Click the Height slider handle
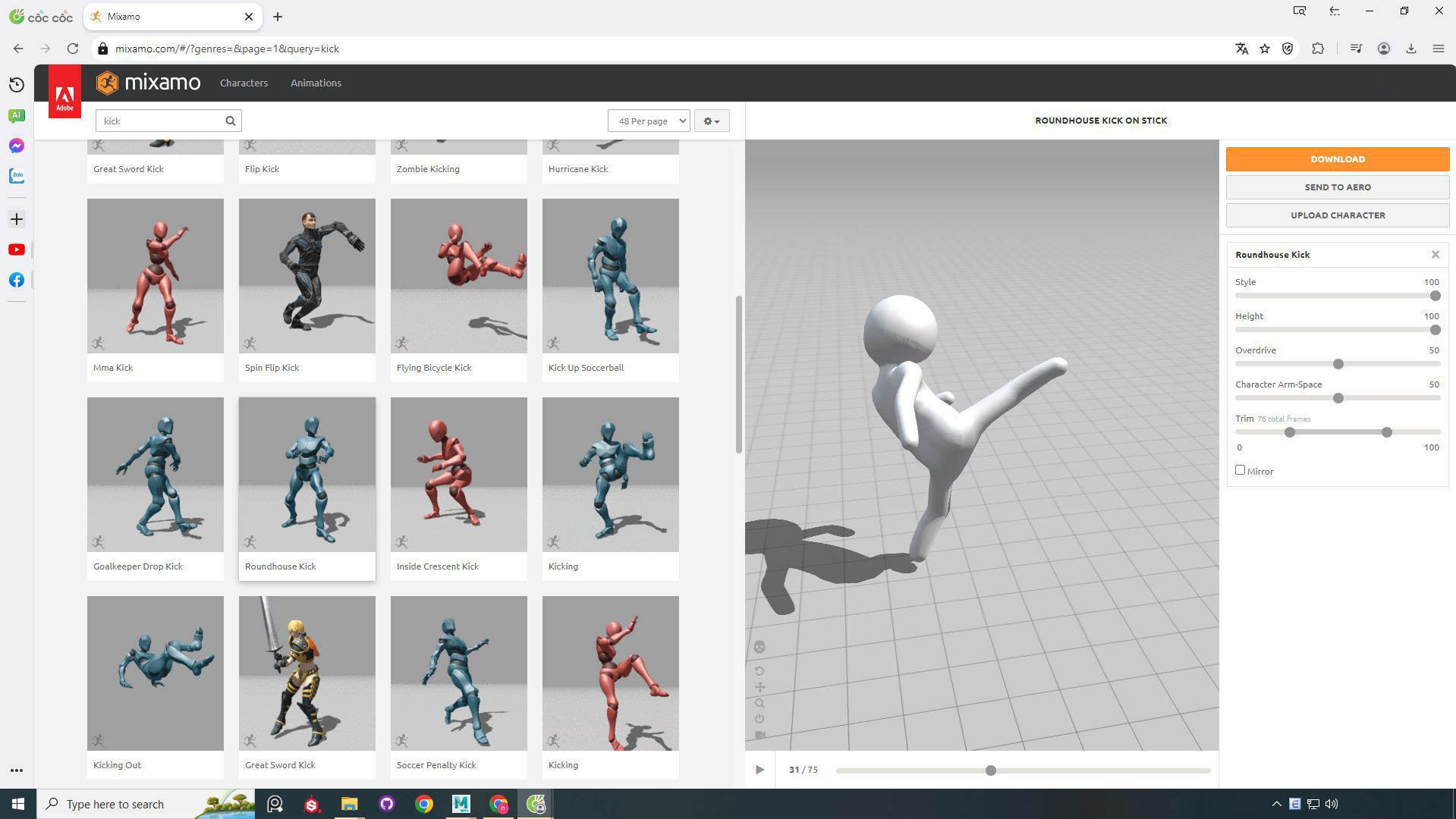This screenshot has width=1456, height=819. click(x=1435, y=330)
